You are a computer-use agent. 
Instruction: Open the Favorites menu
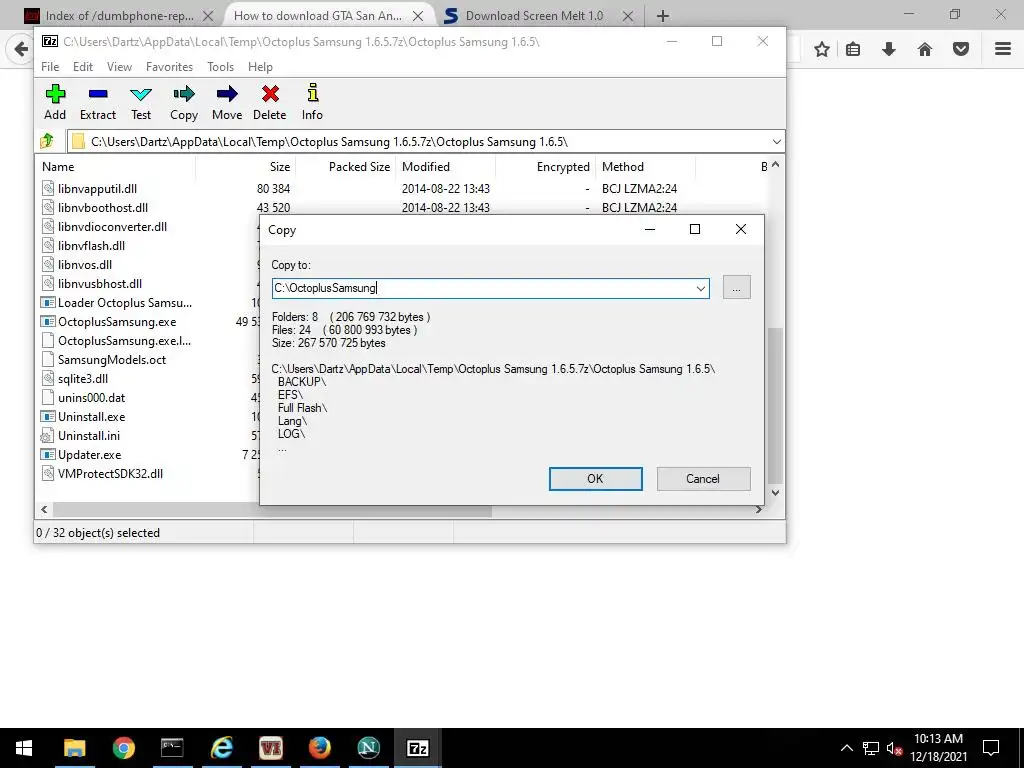[169, 67]
